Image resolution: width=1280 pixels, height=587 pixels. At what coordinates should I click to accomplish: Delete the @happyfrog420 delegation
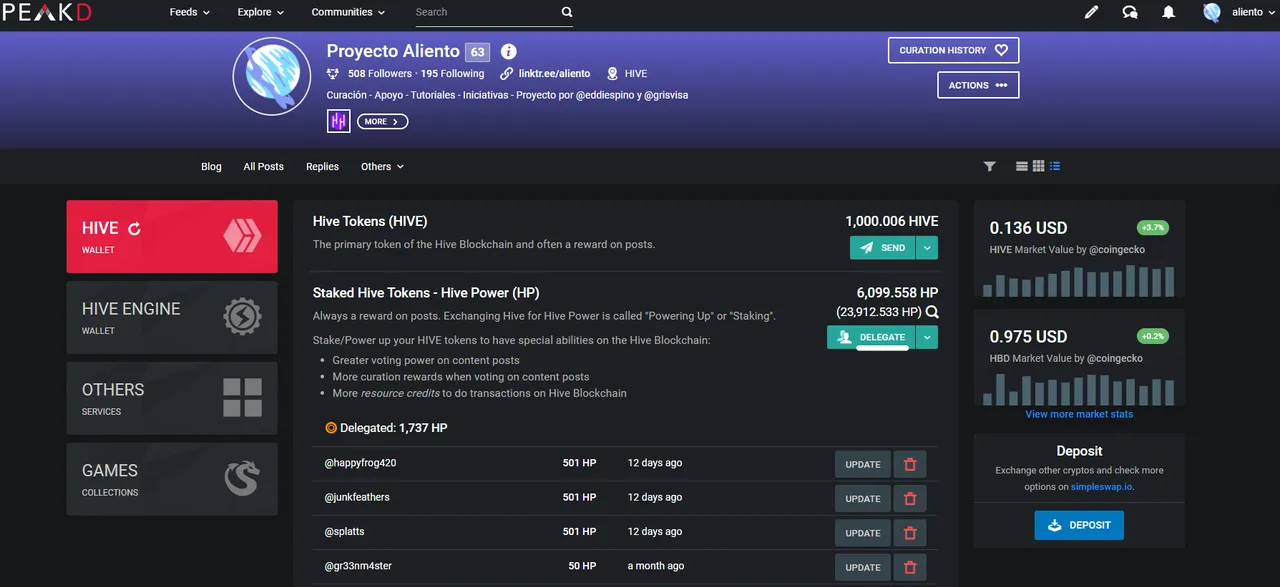pyautogui.click(x=910, y=464)
